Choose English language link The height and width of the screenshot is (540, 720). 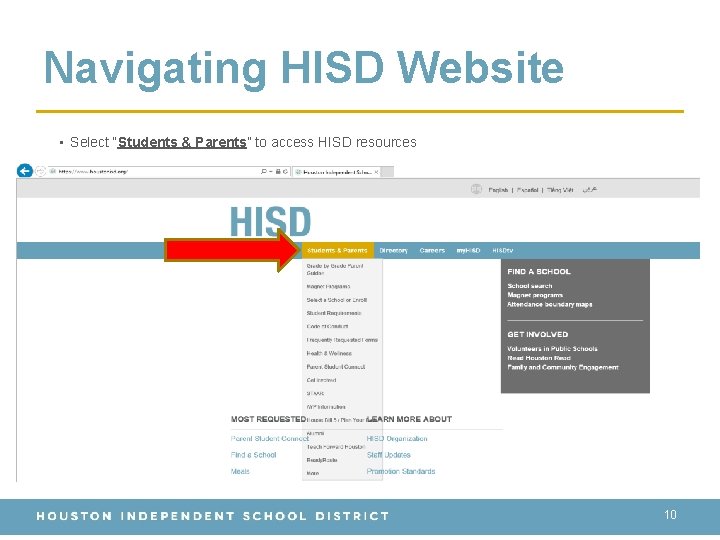pos(498,190)
